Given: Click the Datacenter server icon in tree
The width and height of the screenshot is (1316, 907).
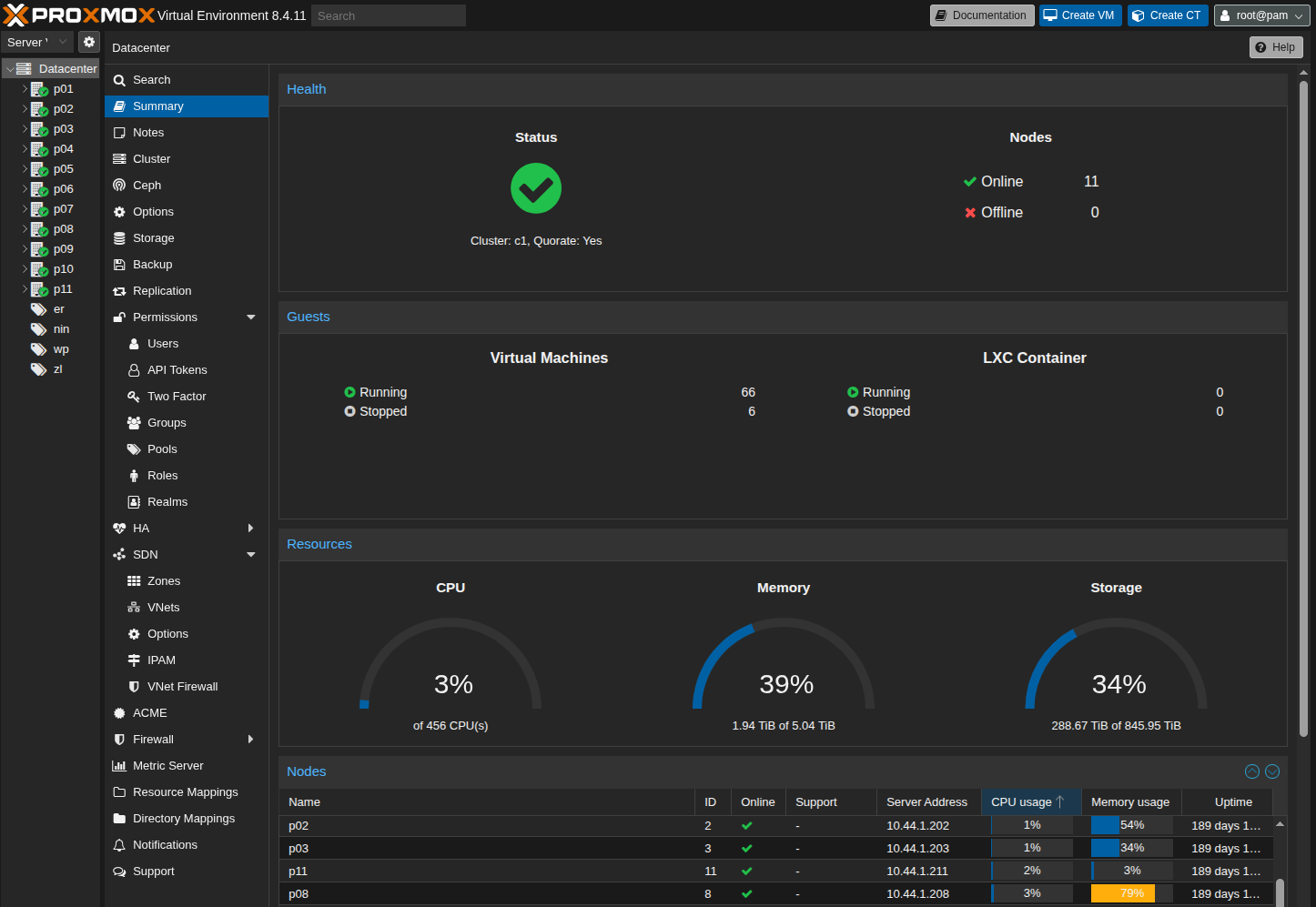Looking at the screenshot, I should click(x=25, y=69).
